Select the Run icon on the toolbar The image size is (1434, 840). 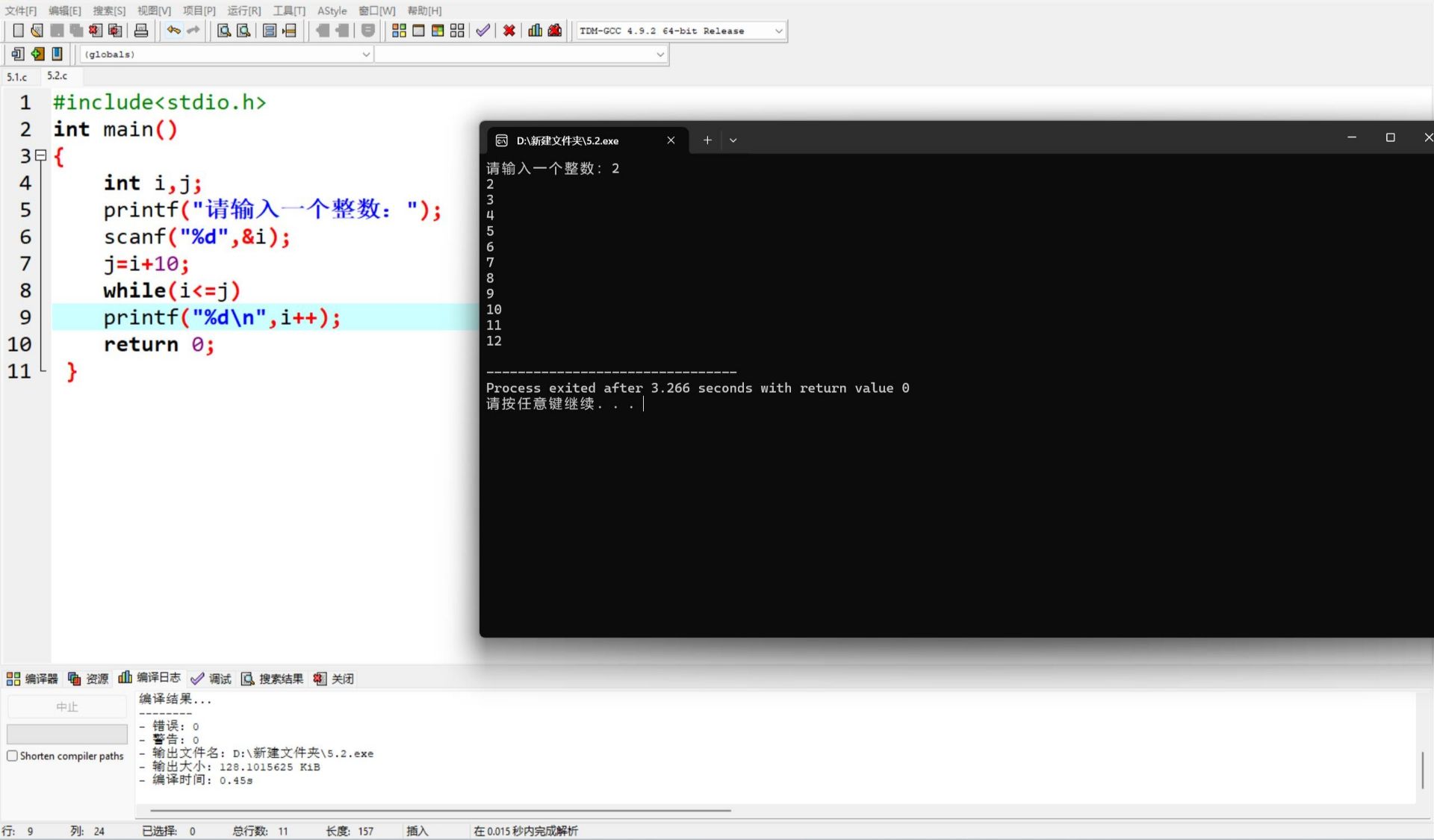click(418, 30)
